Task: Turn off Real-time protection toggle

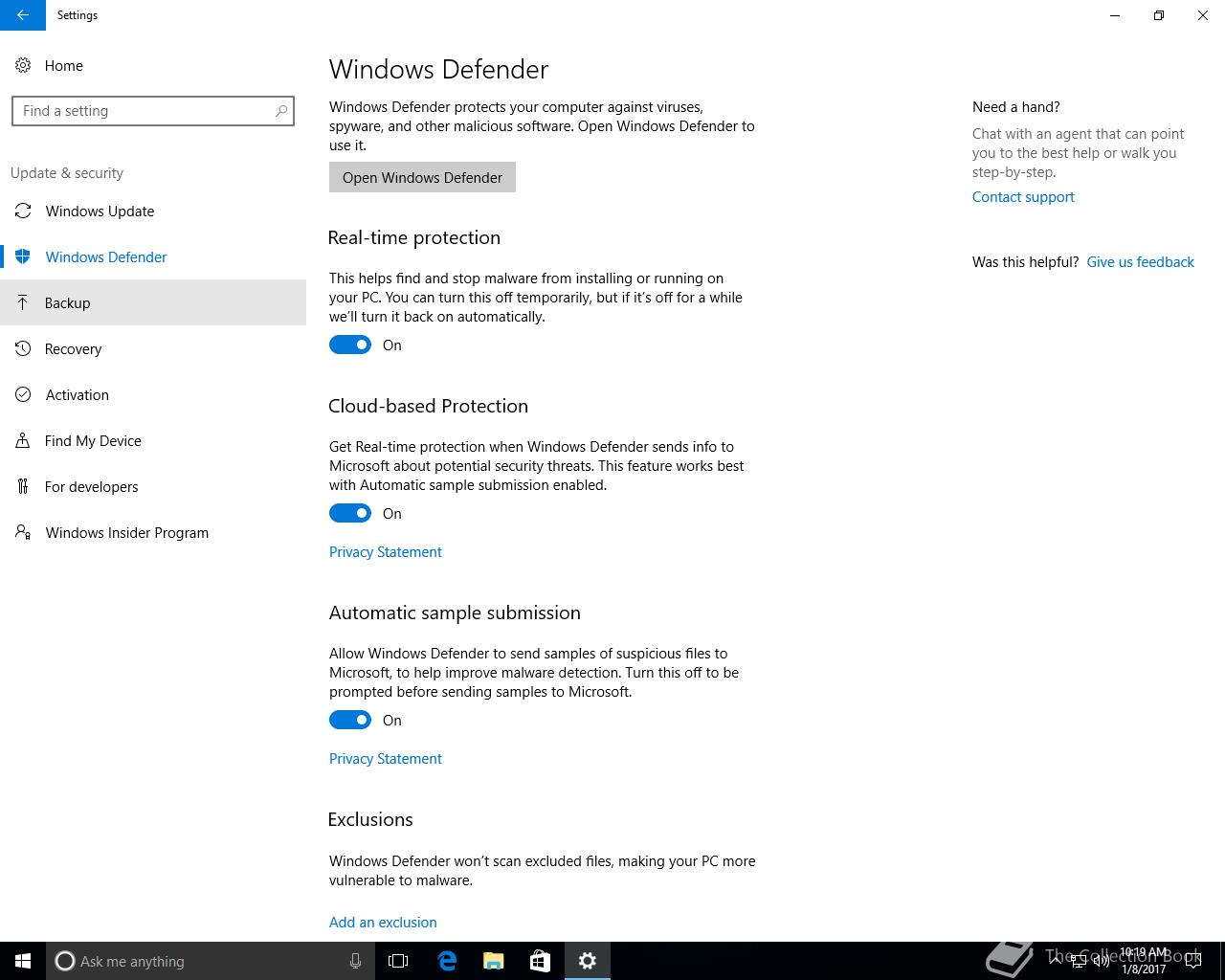Action: tap(350, 345)
